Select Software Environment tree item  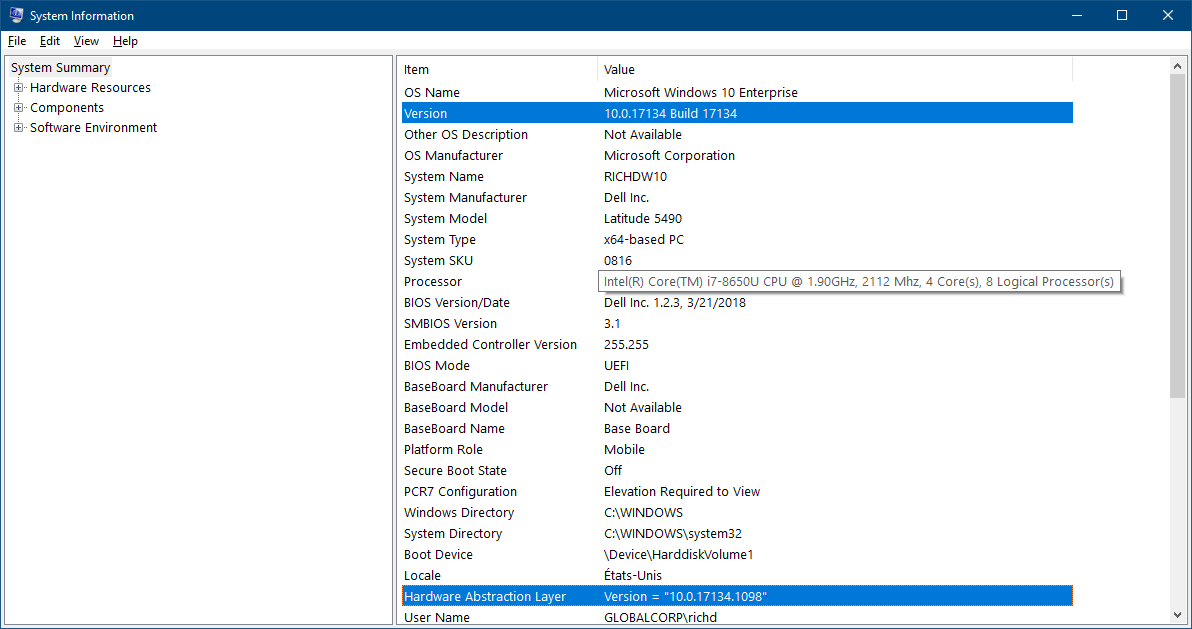click(x=94, y=128)
